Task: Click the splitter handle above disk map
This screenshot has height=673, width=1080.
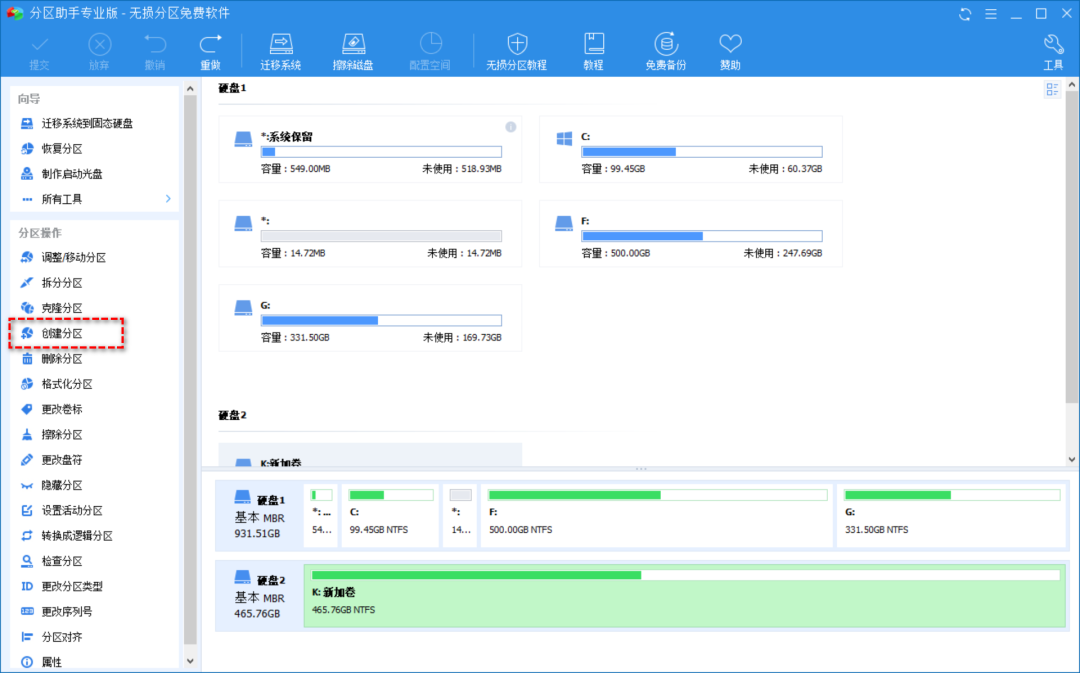Action: pyautogui.click(x=641, y=469)
